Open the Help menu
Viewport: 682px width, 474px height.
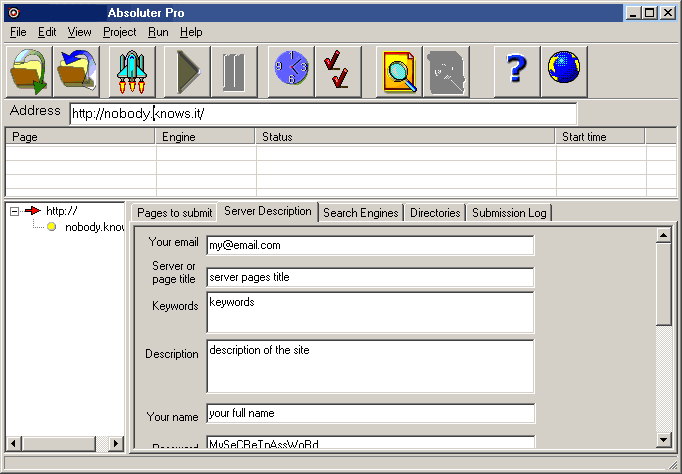191,32
